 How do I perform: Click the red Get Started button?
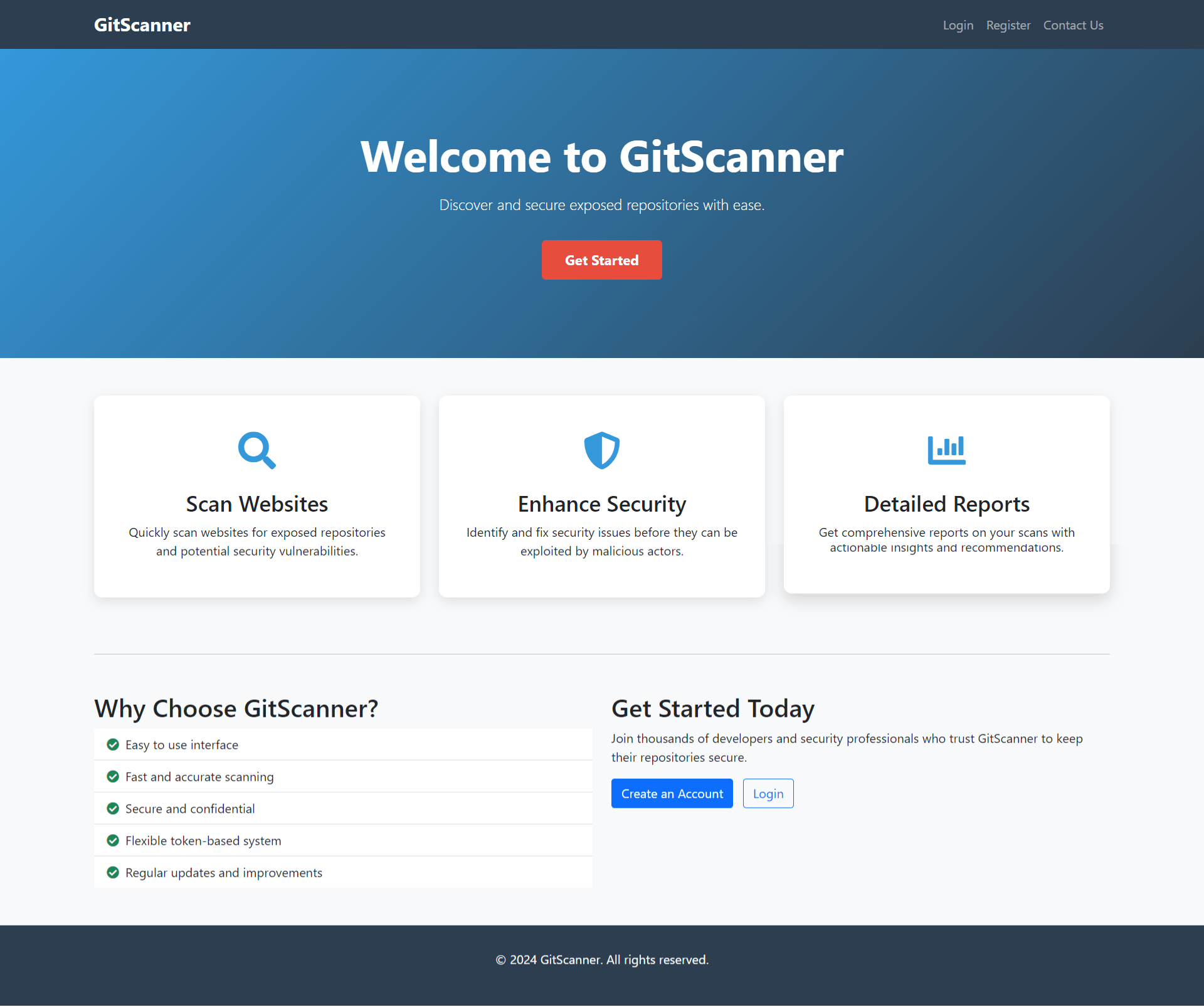click(x=602, y=260)
